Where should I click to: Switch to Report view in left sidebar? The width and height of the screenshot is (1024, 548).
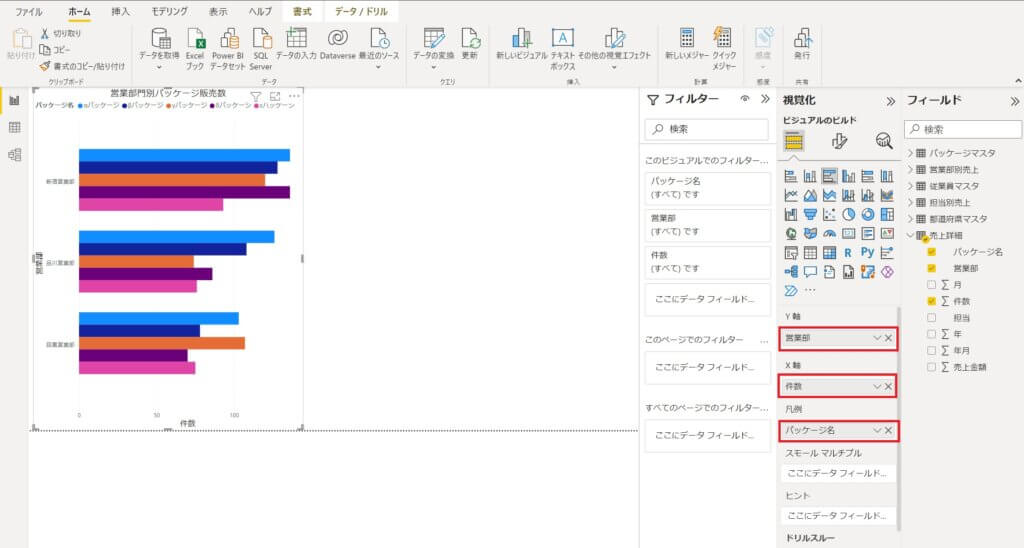point(14,100)
